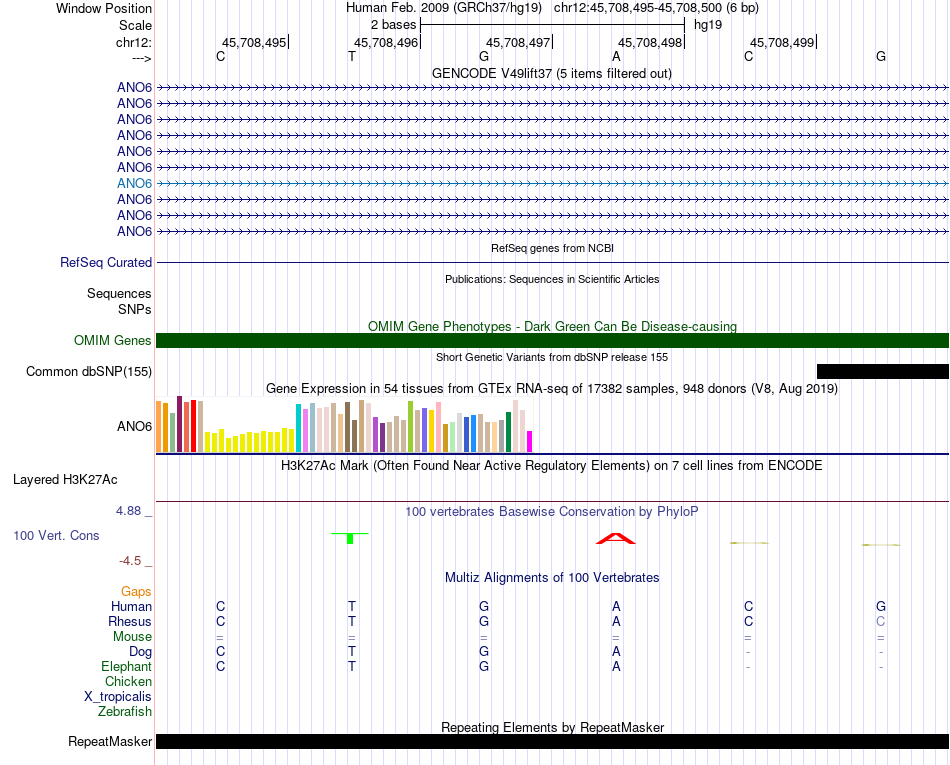The width and height of the screenshot is (950, 765).
Task: Select the dark green OMIM Genes bar
Action: (552, 340)
